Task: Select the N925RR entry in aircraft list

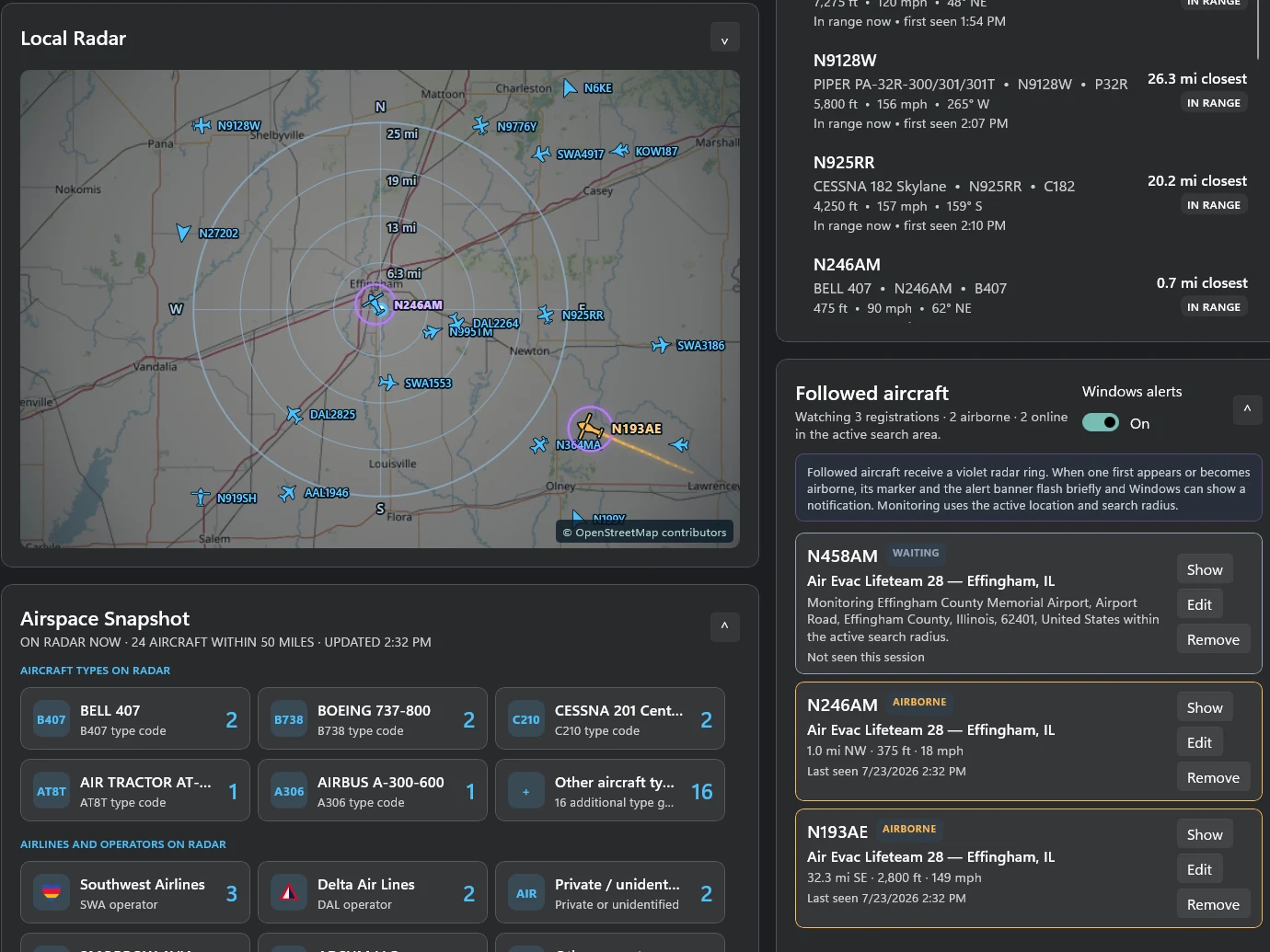Action: tap(1030, 193)
